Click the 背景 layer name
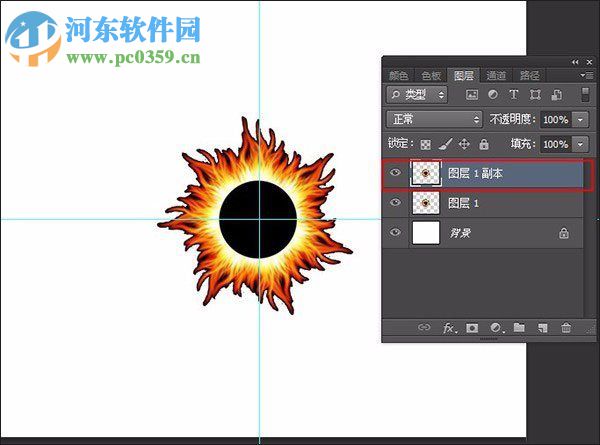600x445 pixels. (460, 233)
